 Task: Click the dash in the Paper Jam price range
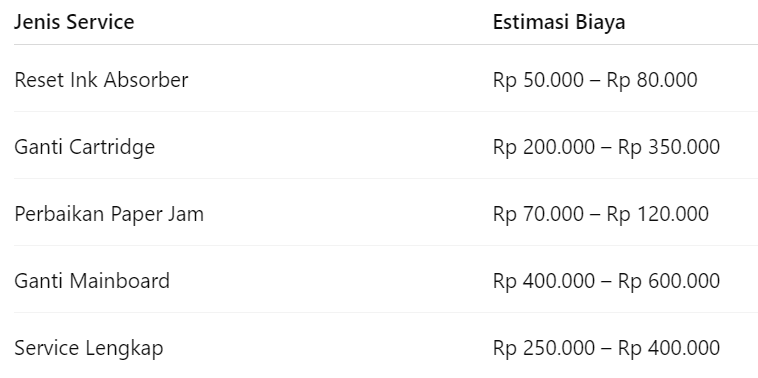pyautogui.click(x=595, y=215)
